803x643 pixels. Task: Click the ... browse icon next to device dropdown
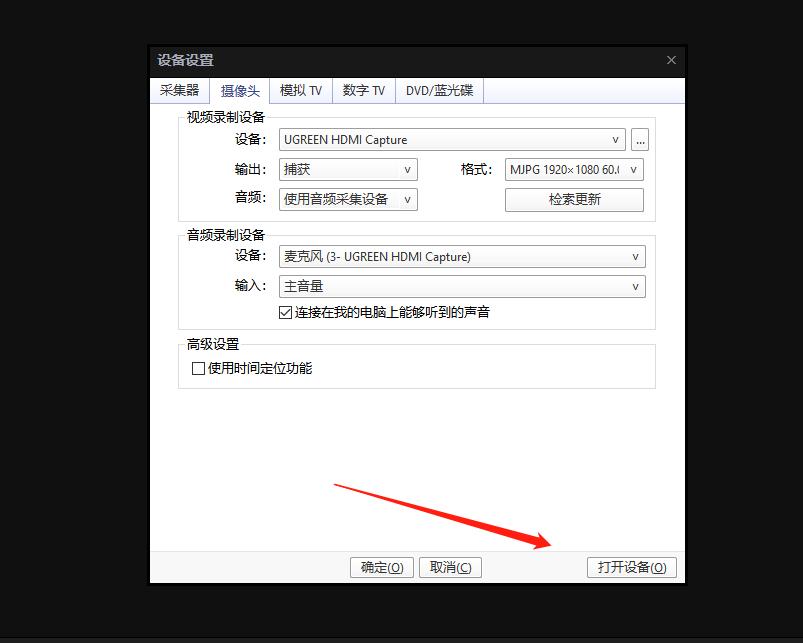(640, 139)
